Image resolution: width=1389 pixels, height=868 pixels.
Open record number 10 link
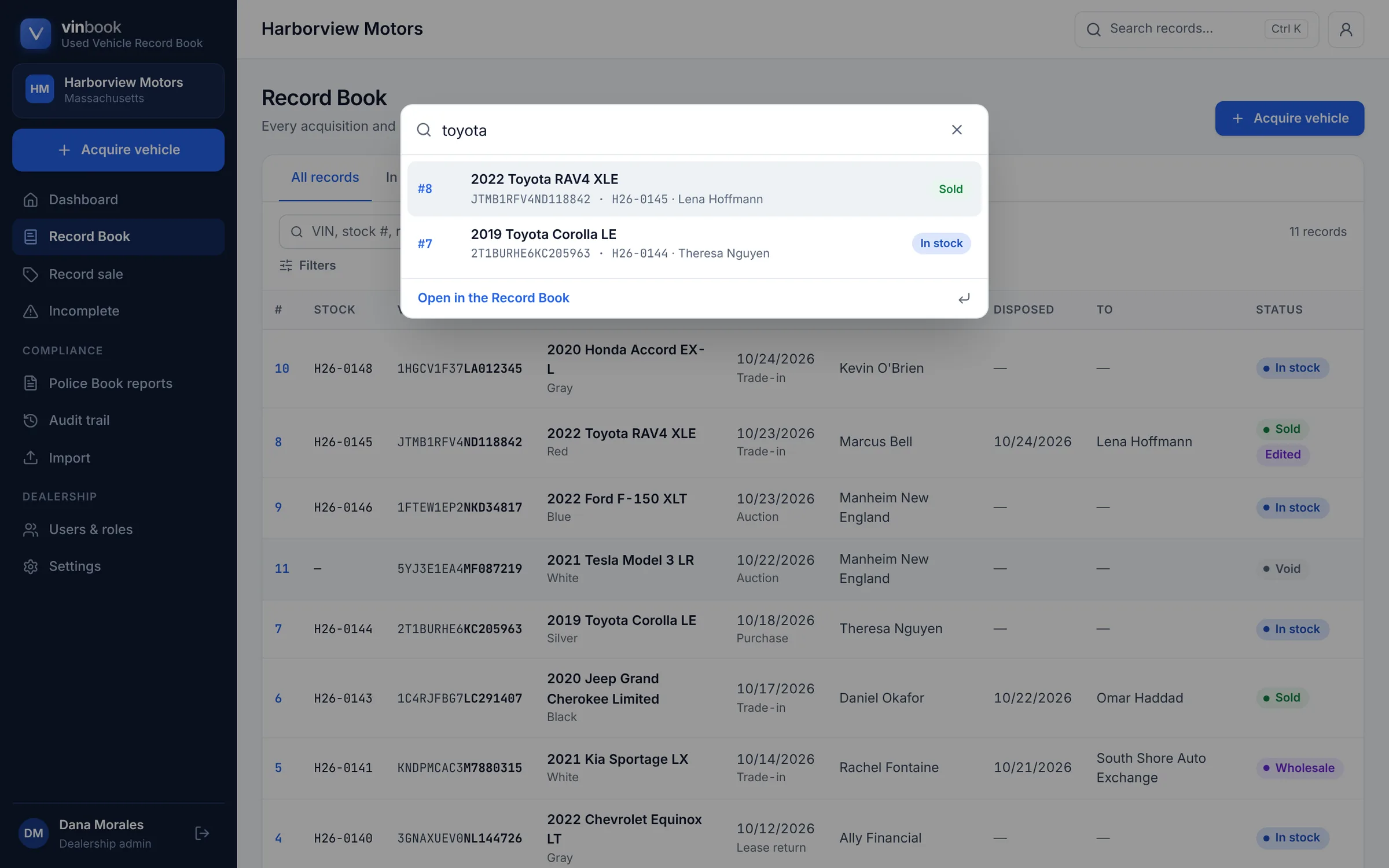282,369
